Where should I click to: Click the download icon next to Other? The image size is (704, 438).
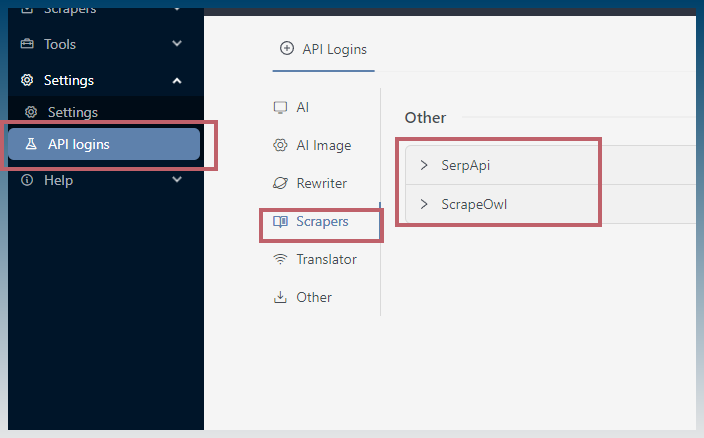point(280,297)
